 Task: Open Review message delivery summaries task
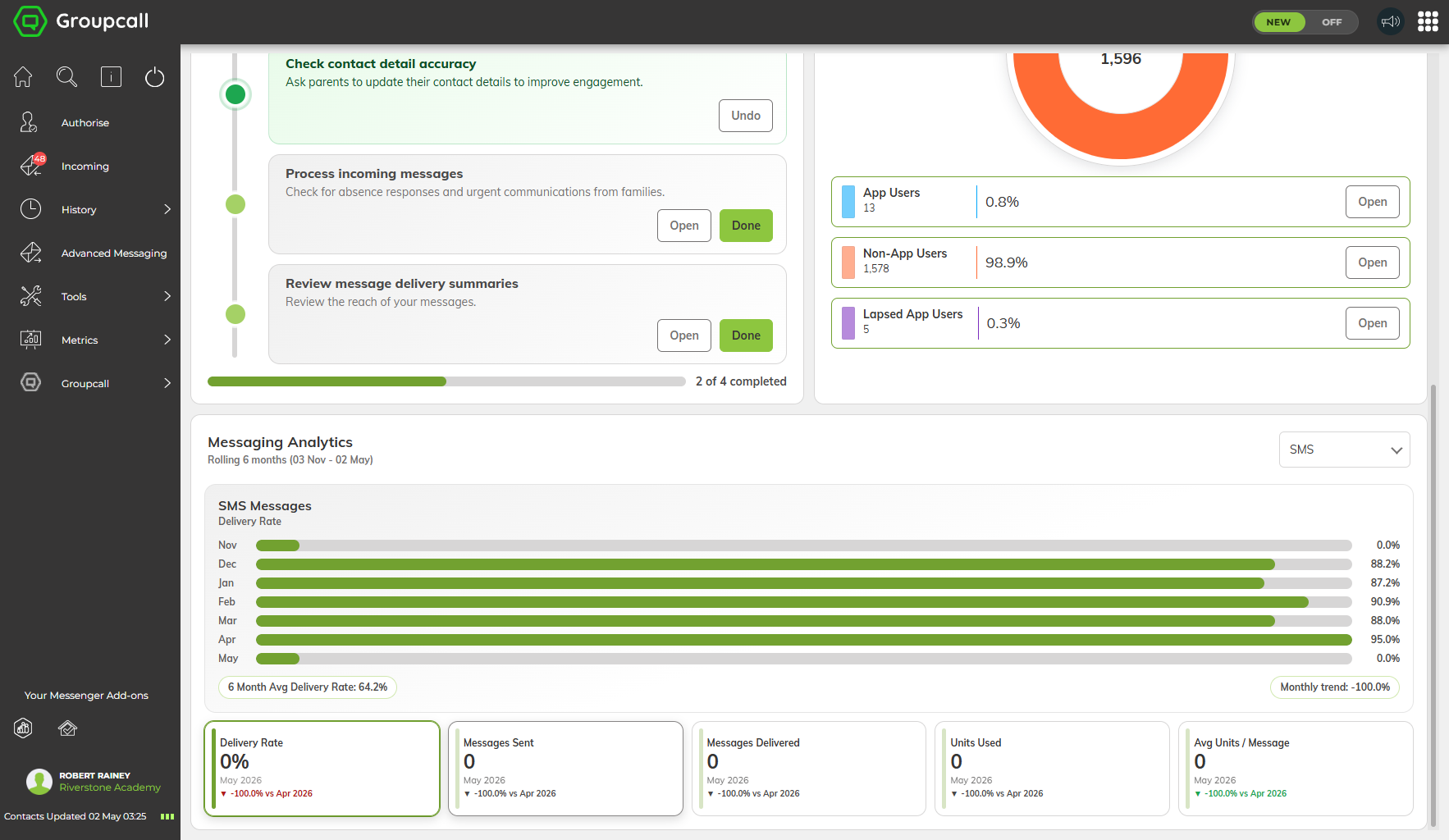click(x=684, y=336)
